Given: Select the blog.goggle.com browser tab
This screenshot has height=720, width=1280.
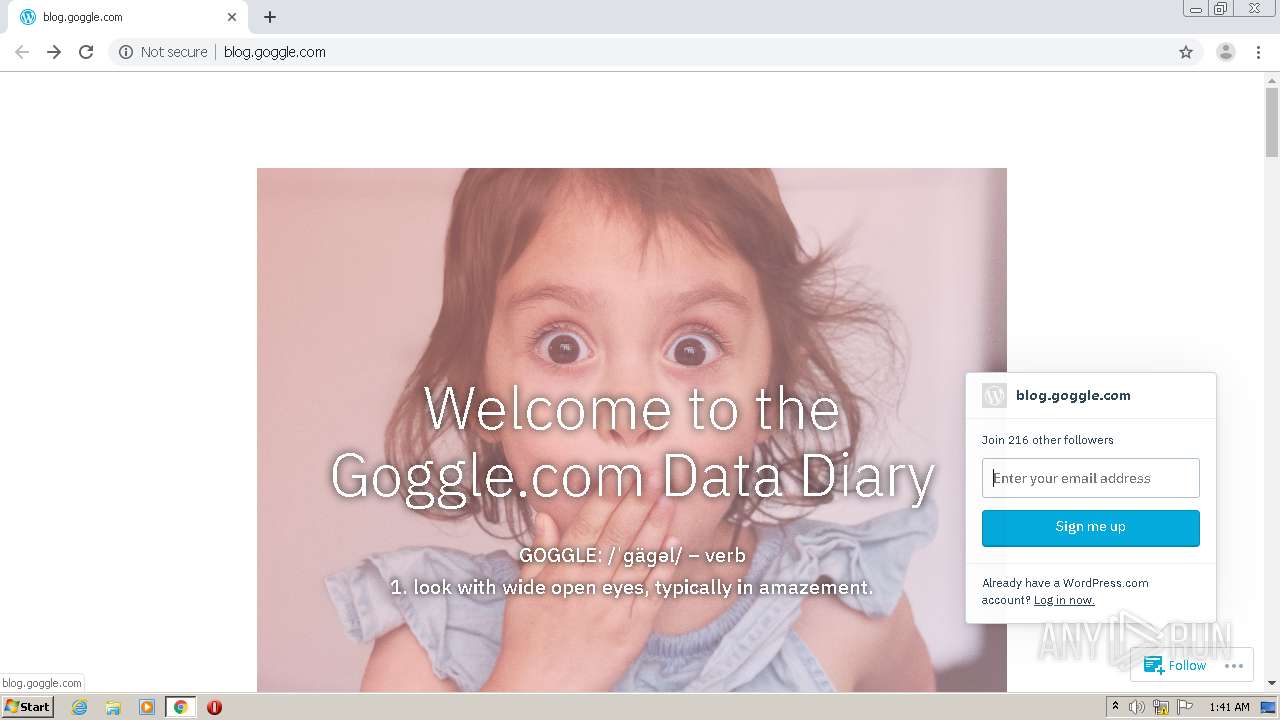Looking at the screenshot, I should point(128,17).
